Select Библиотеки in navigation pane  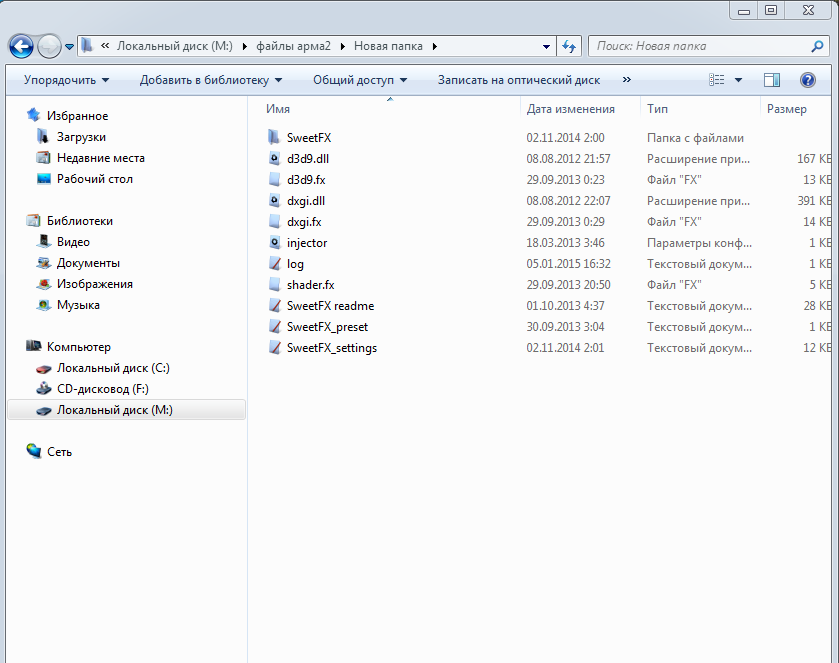(x=80, y=221)
